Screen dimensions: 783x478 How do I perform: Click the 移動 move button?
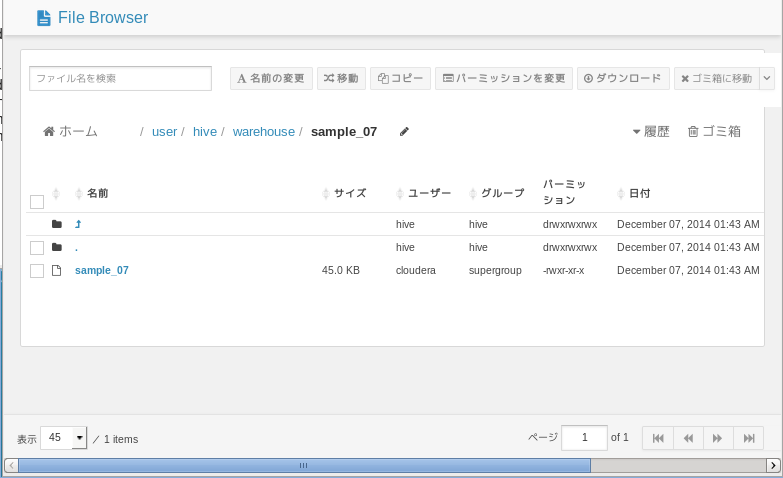(x=341, y=78)
